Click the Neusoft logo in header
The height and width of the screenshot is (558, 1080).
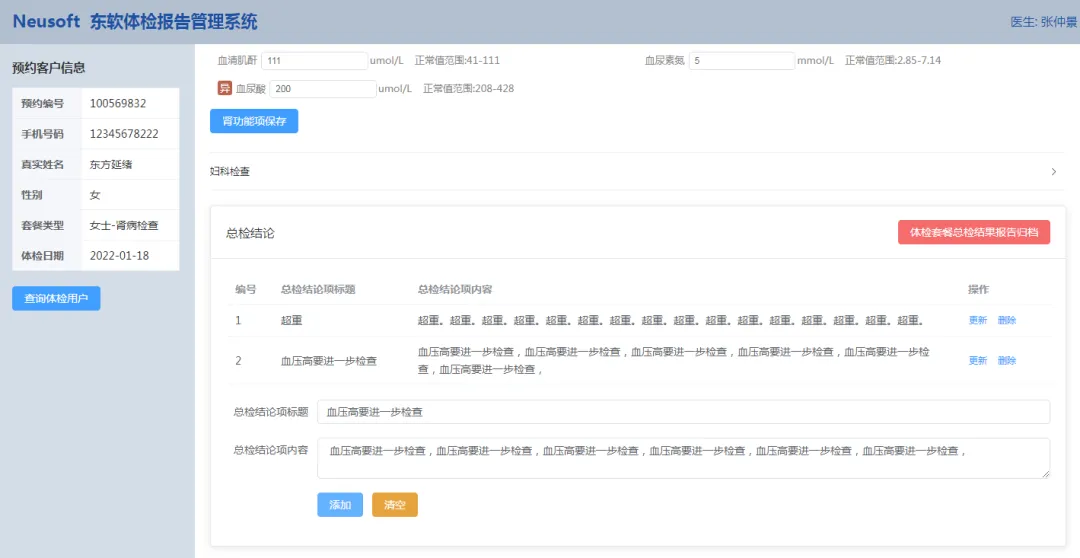51,21
